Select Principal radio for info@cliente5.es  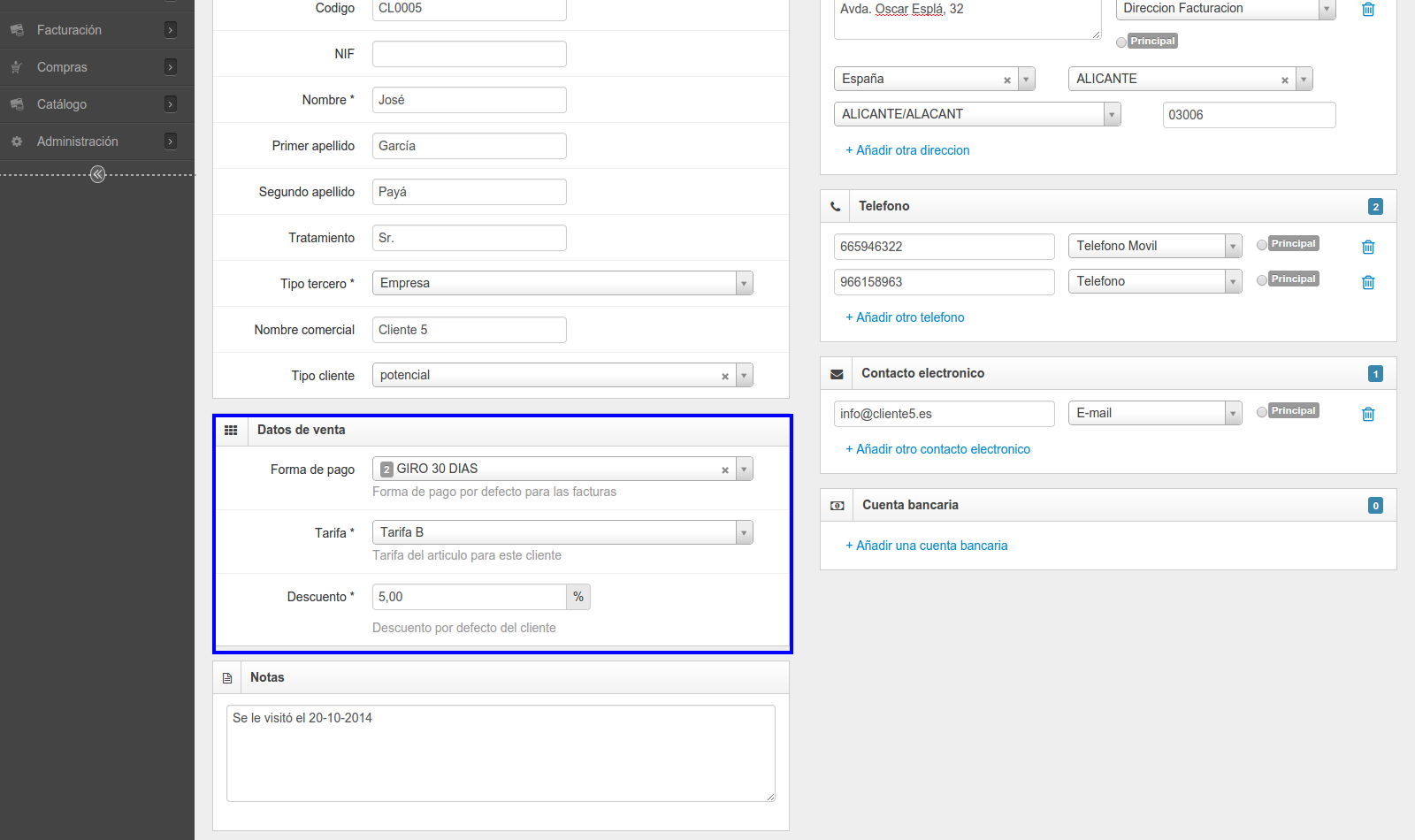[x=1262, y=412]
